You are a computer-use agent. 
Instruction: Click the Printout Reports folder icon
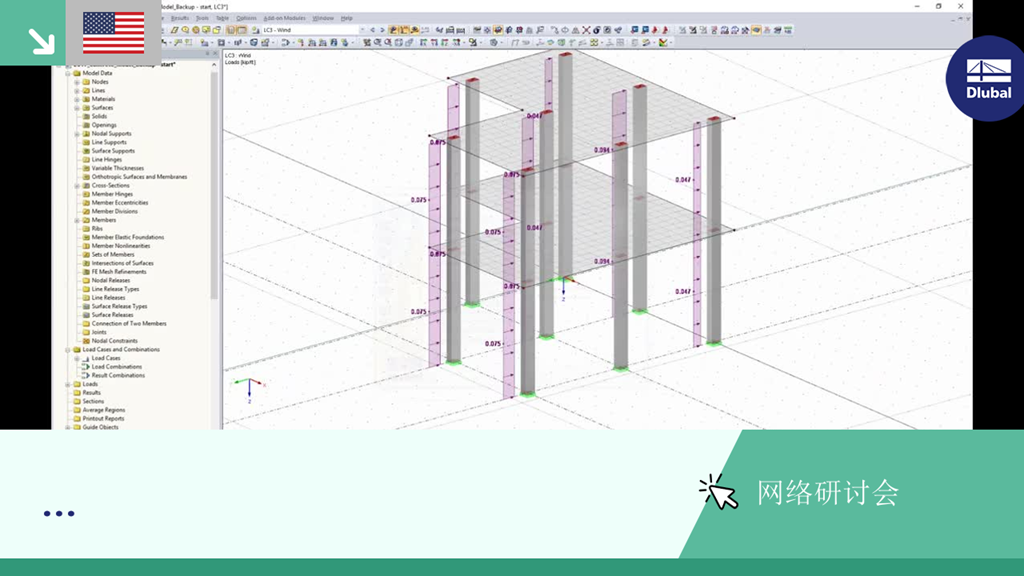coord(77,419)
